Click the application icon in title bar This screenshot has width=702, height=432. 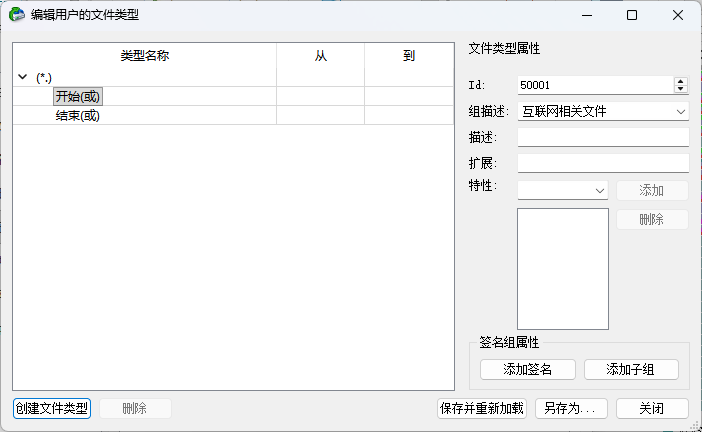[x=17, y=15]
